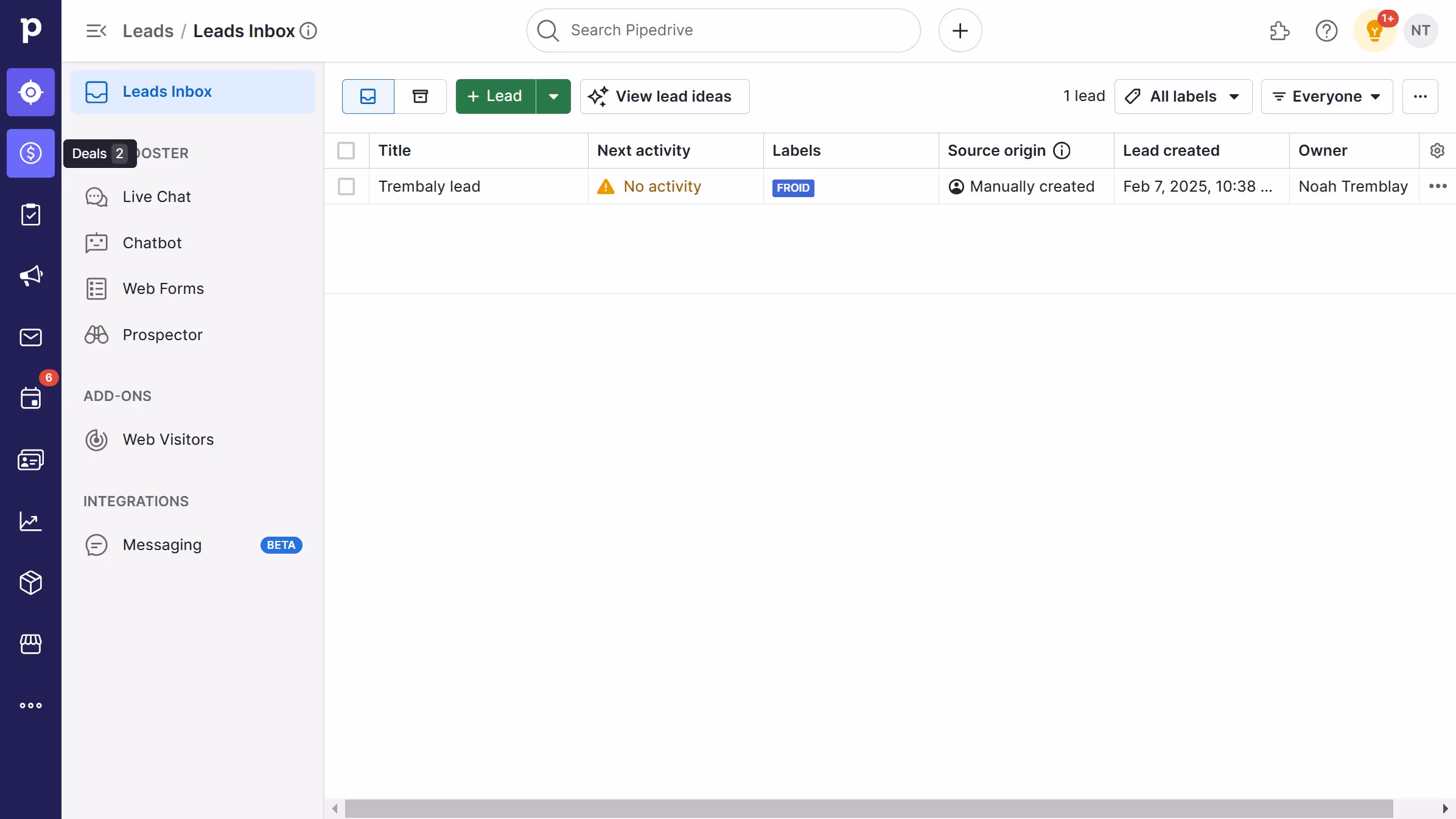Open Deals in the left navigation bar
The image size is (1456, 819).
coord(30,153)
